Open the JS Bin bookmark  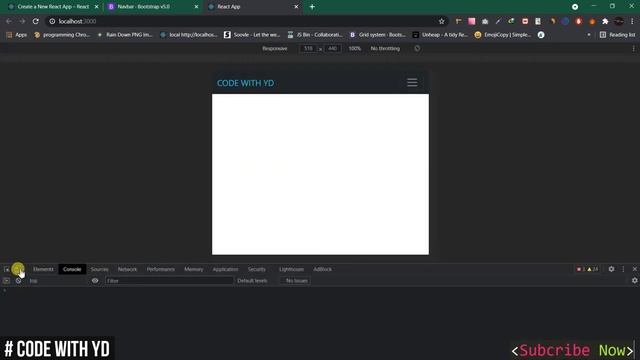point(315,35)
